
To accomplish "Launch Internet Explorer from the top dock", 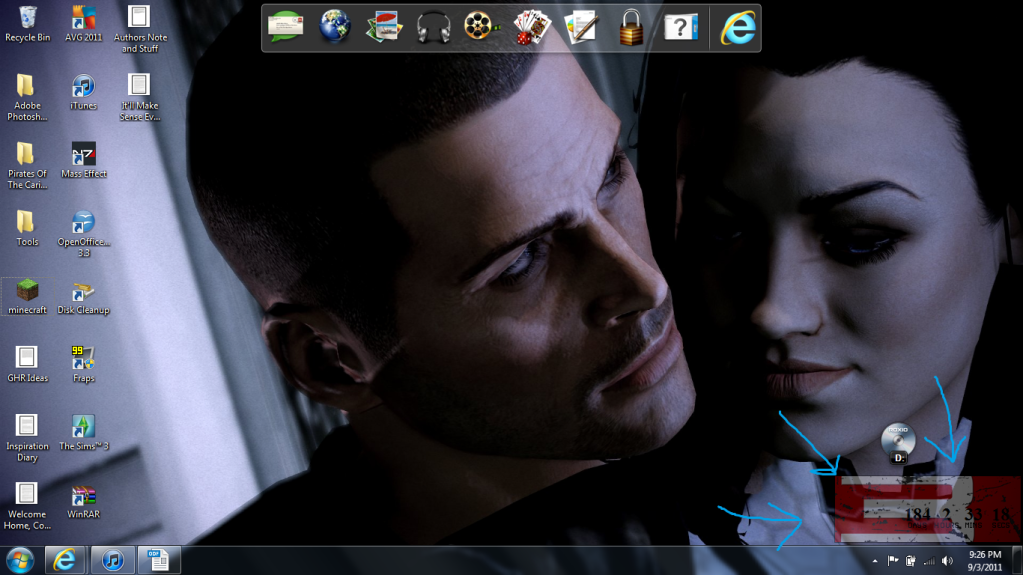I will click(x=738, y=28).
